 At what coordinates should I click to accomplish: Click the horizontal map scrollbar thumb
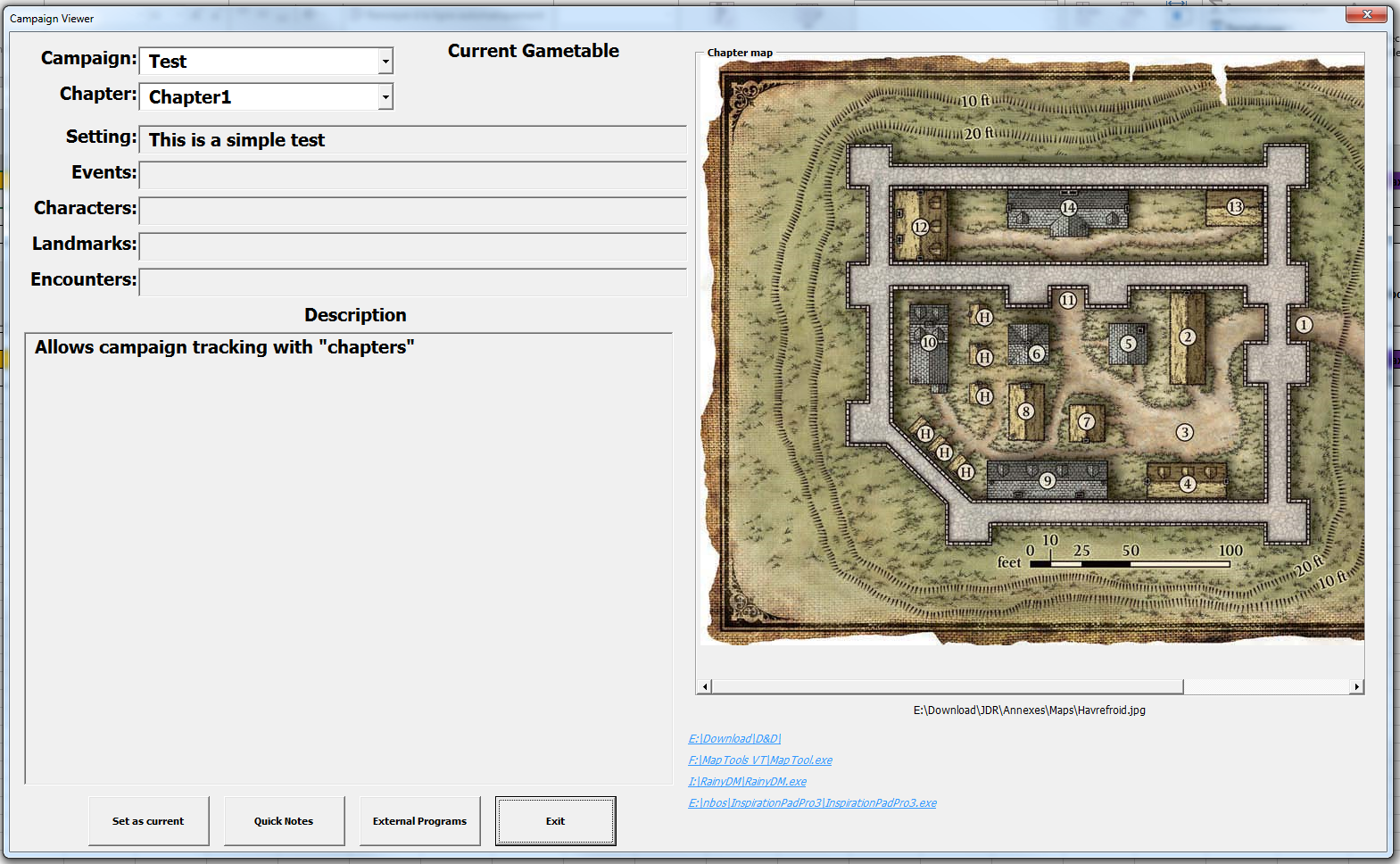point(947,686)
